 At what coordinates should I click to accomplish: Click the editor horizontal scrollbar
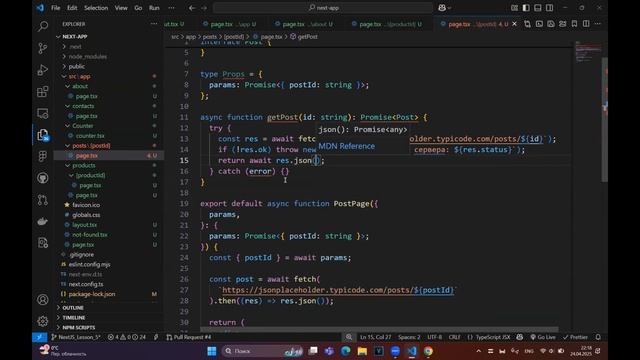pos(379,329)
